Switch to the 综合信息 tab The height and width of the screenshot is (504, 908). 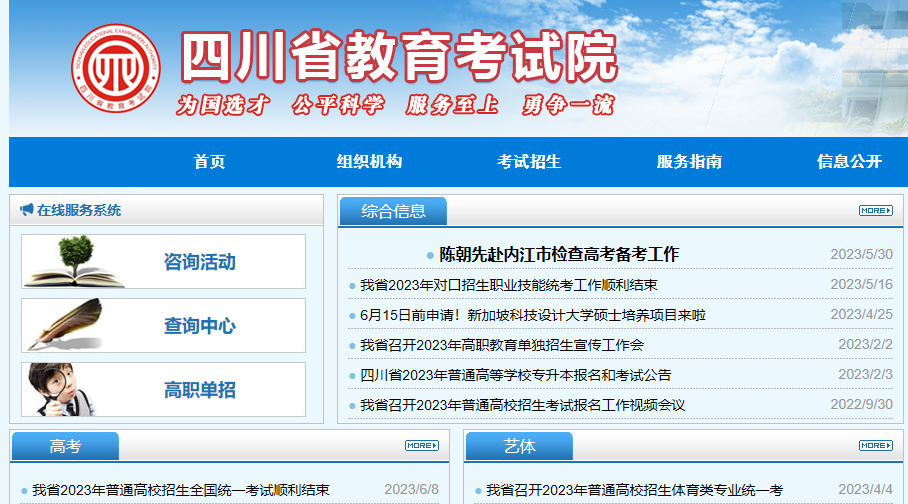pyautogui.click(x=393, y=211)
